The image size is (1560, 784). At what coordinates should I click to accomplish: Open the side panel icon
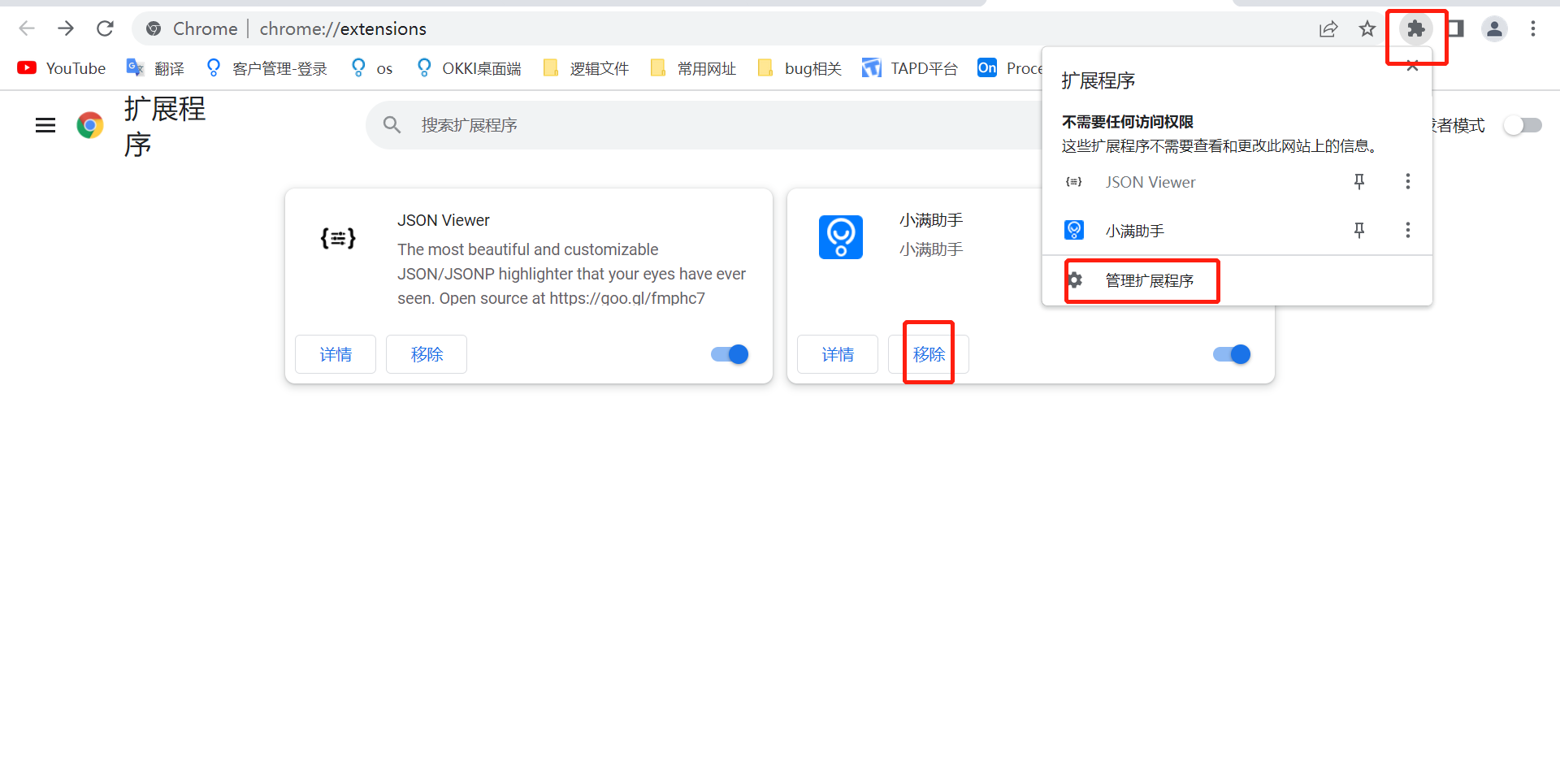click(1456, 29)
